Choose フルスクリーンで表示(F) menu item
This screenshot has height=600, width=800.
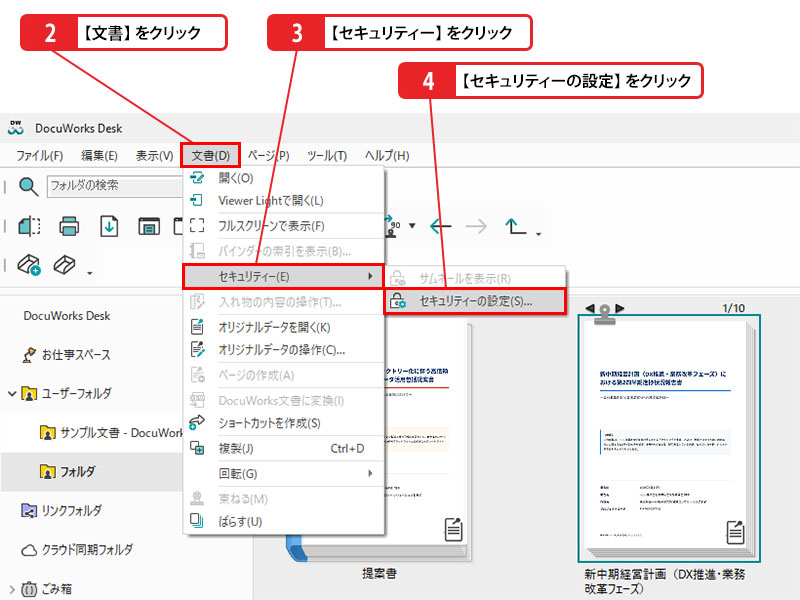point(283,226)
